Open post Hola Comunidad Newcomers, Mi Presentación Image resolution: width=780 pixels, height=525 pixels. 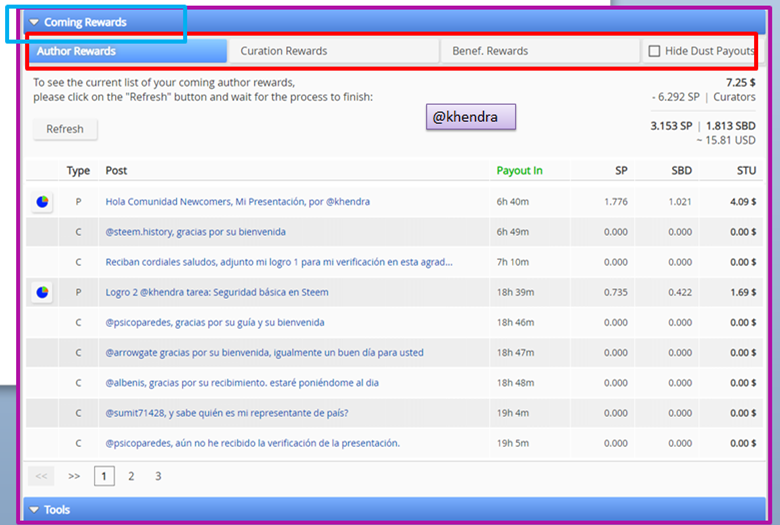click(x=237, y=202)
